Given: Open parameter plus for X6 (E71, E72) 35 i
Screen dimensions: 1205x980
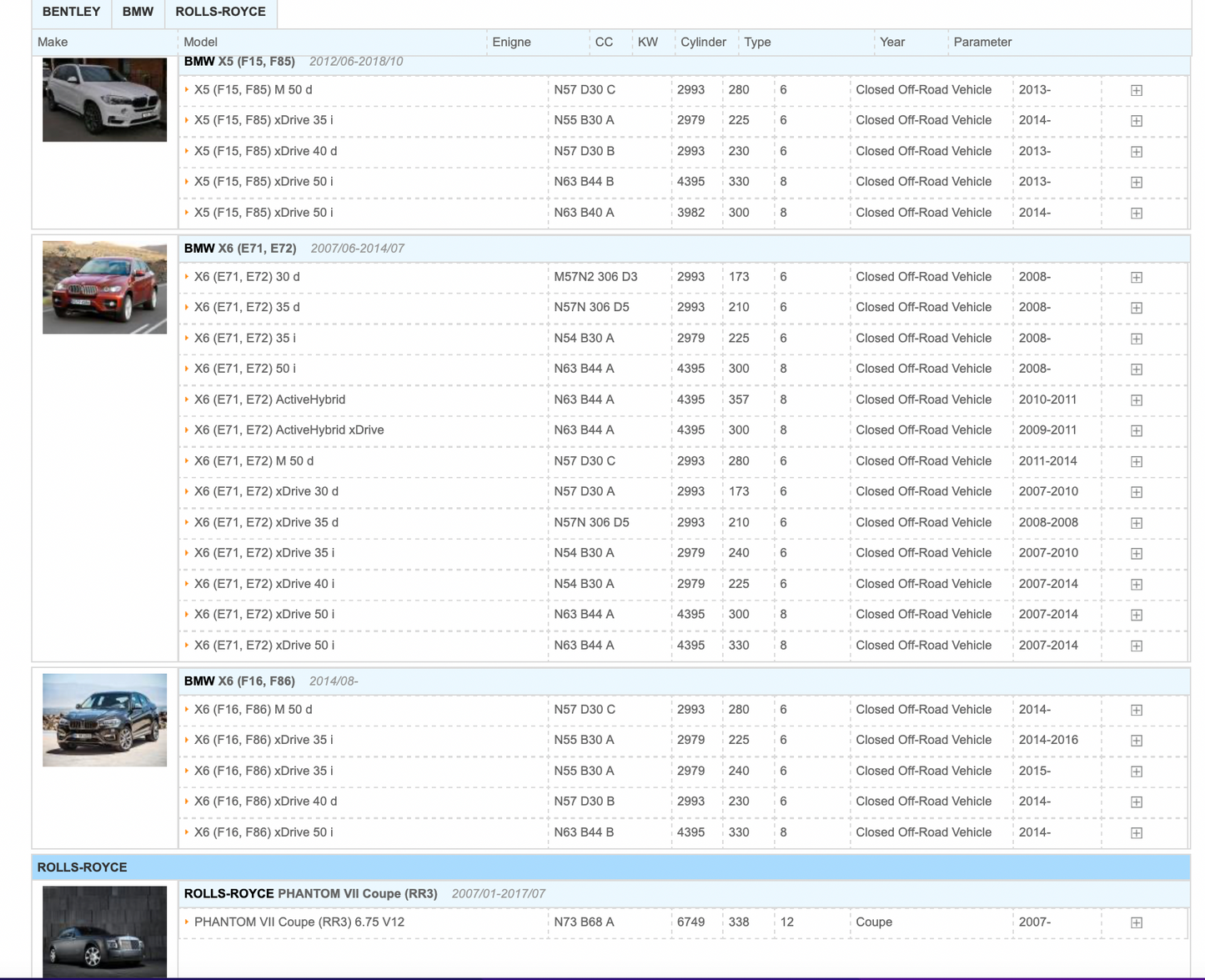Looking at the screenshot, I should (1137, 339).
